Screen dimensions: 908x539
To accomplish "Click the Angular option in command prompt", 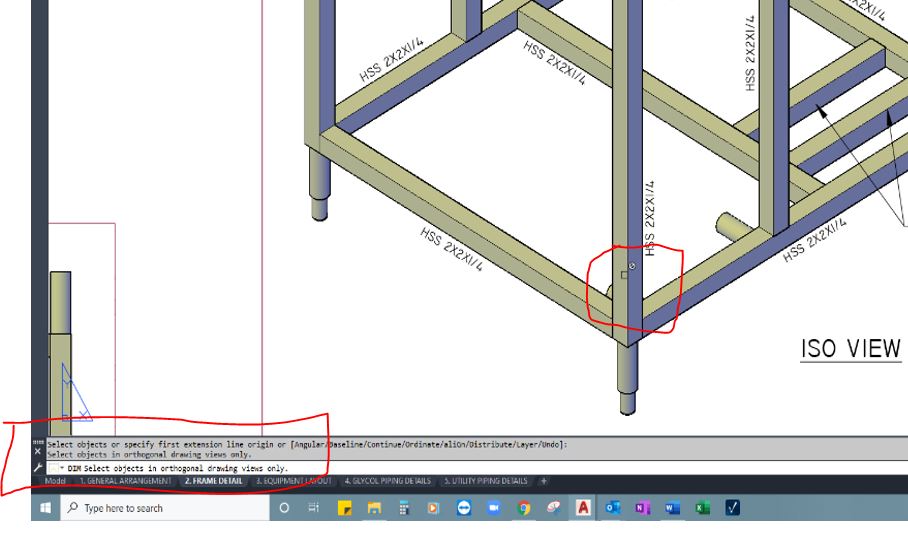I will click(309, 445).
